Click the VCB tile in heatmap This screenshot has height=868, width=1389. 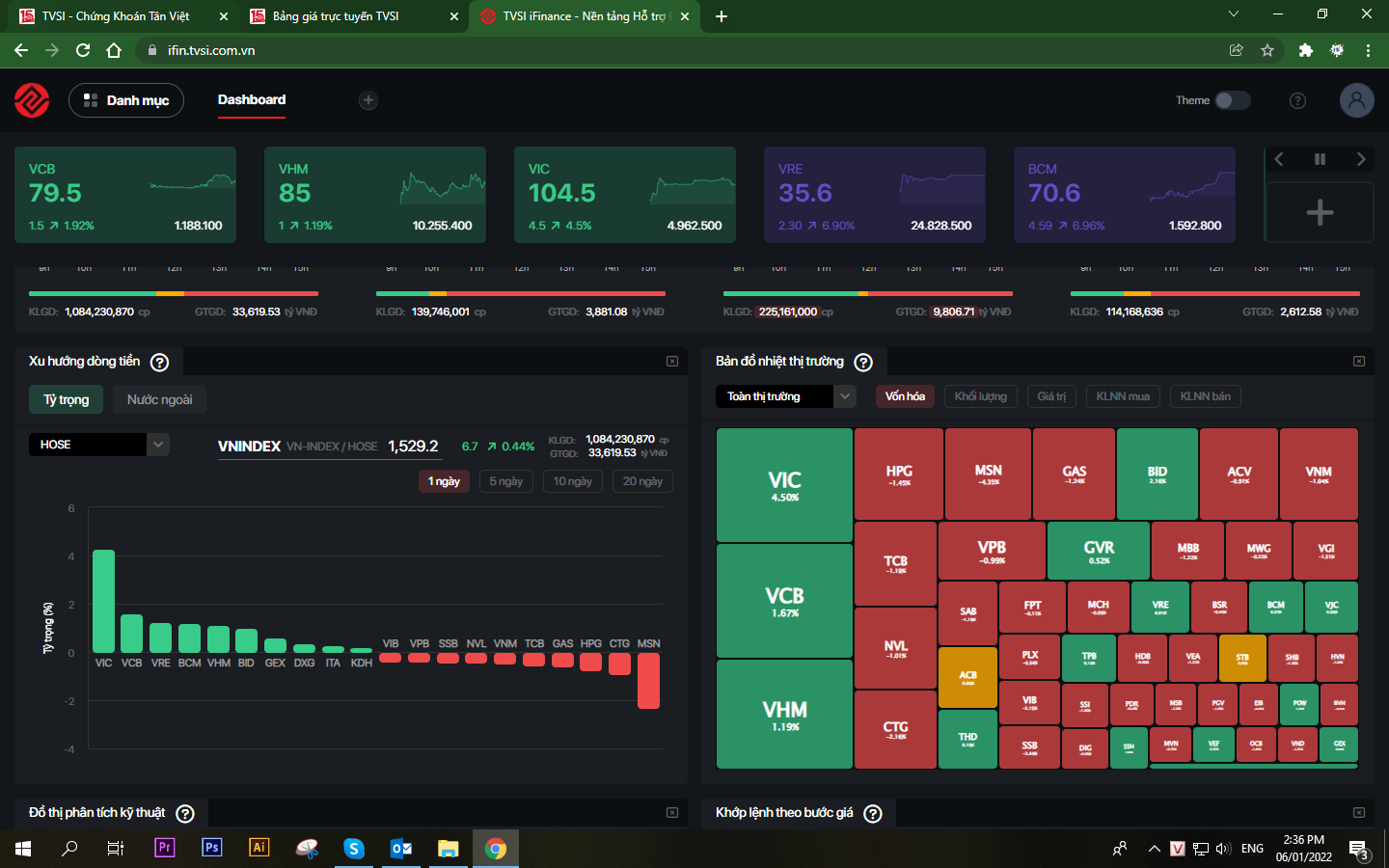[784, 601]
